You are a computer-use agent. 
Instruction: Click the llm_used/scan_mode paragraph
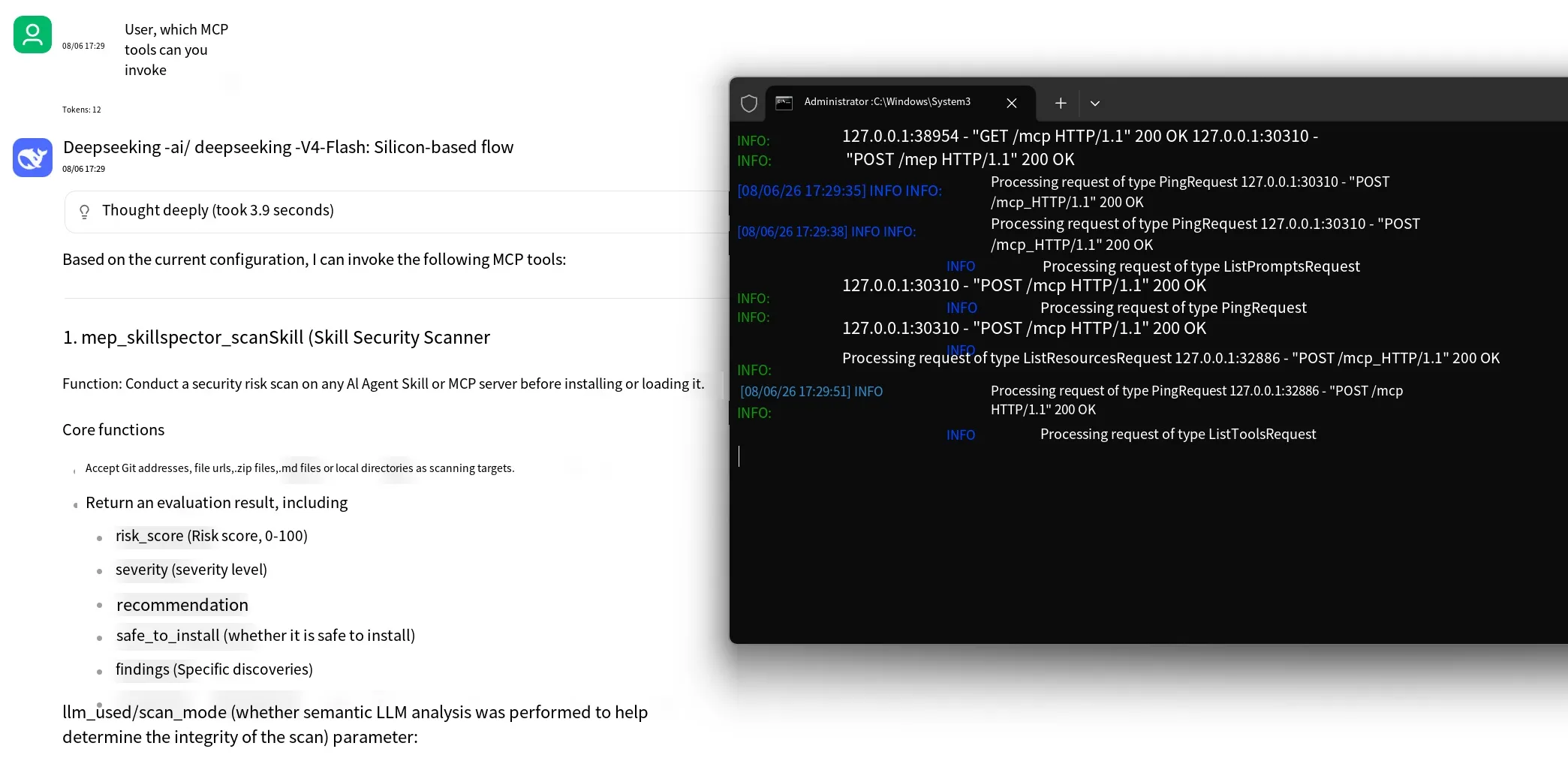click(355, 724)
